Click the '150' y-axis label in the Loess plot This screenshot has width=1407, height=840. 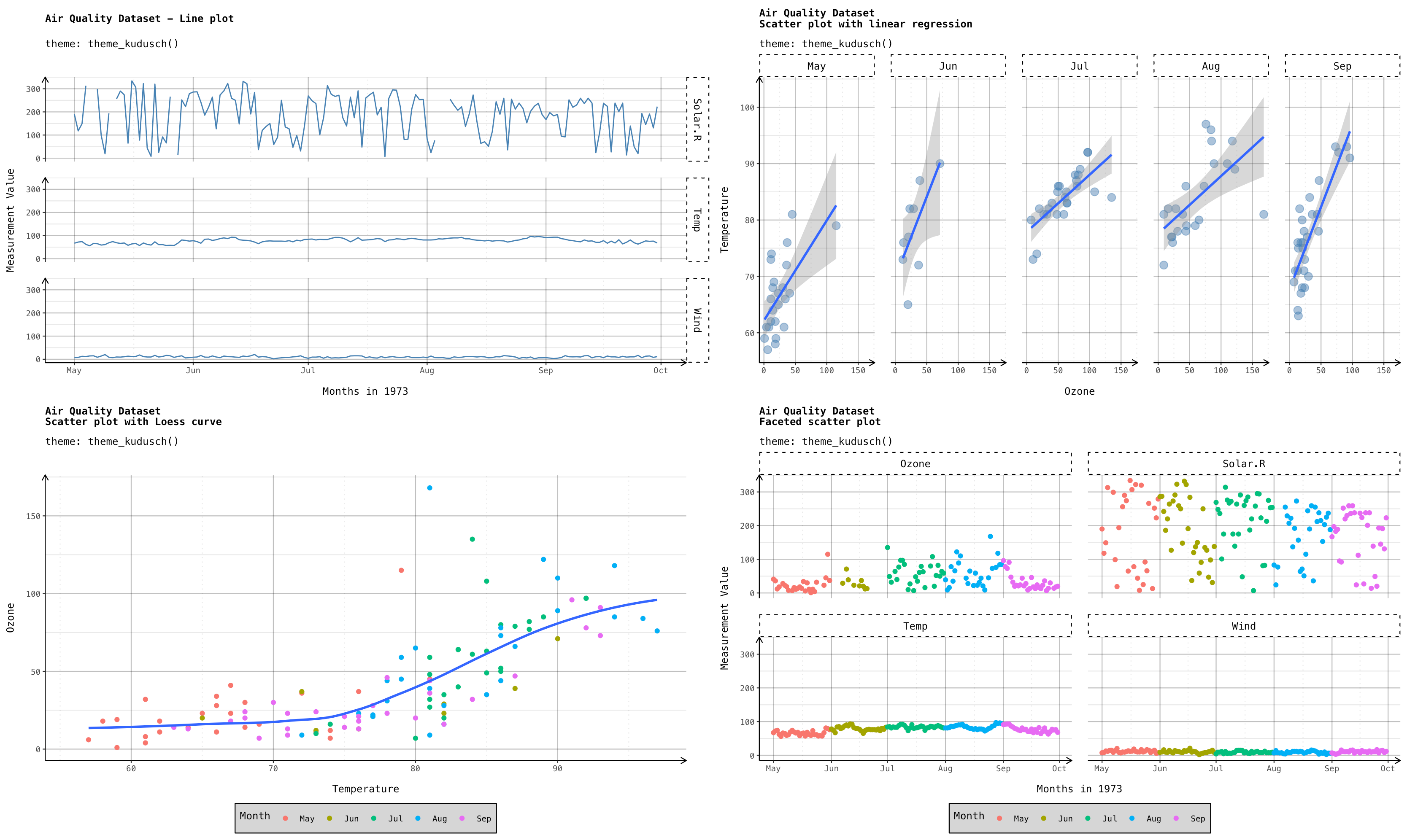coord(33,516)
